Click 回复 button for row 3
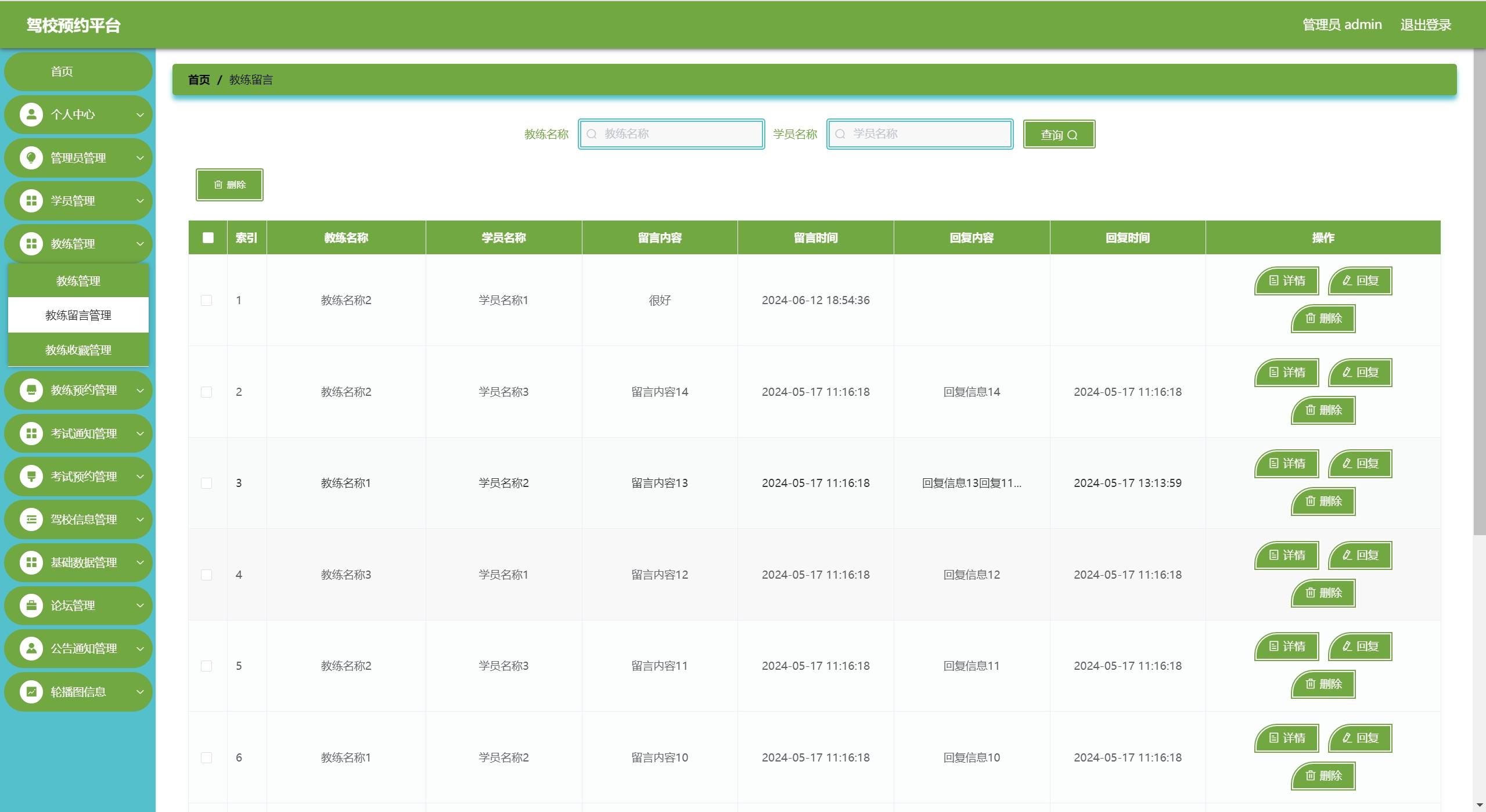The image size is (1486, 812). point(1360,463)
